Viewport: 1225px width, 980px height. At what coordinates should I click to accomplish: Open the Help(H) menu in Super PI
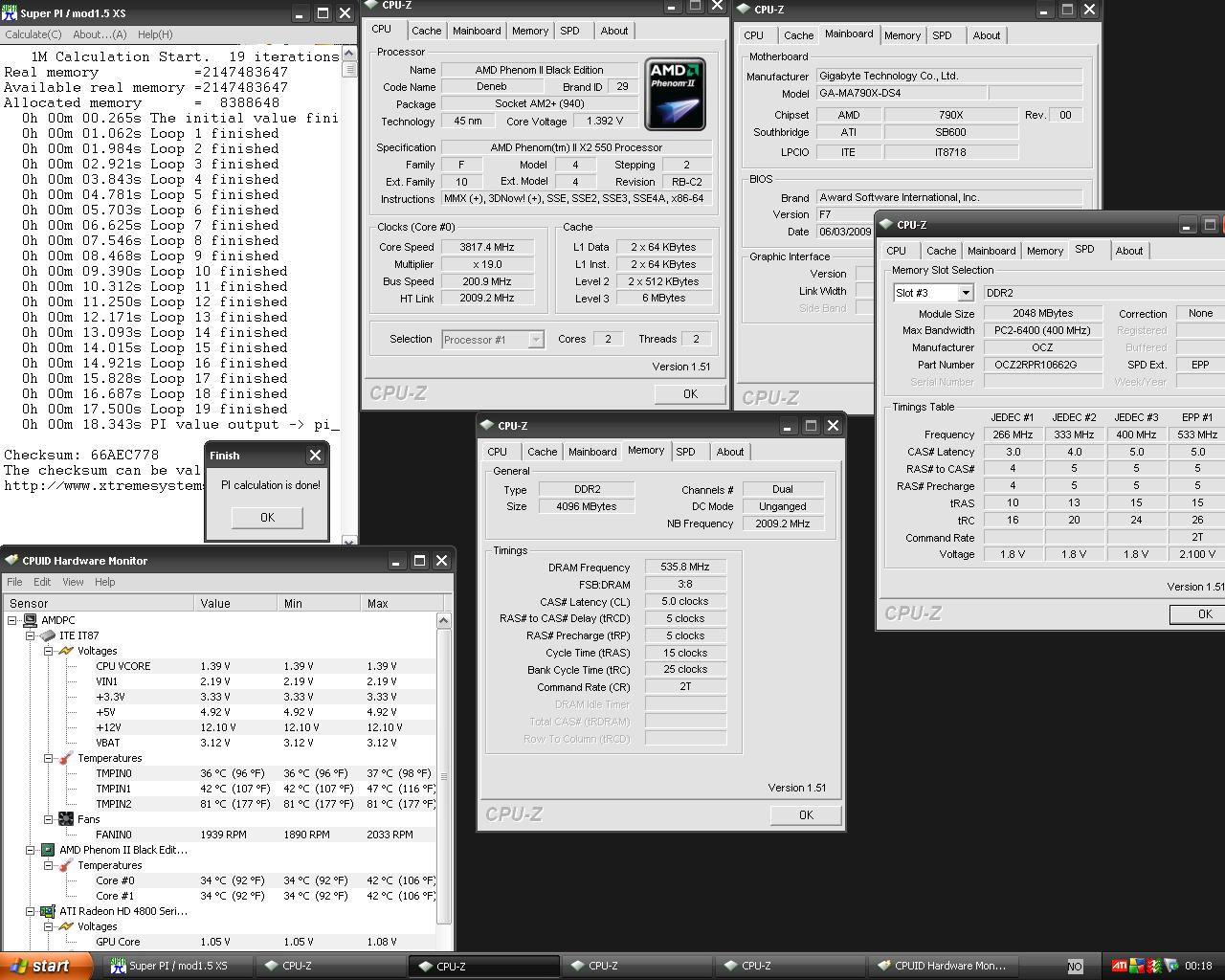[155, 34]
